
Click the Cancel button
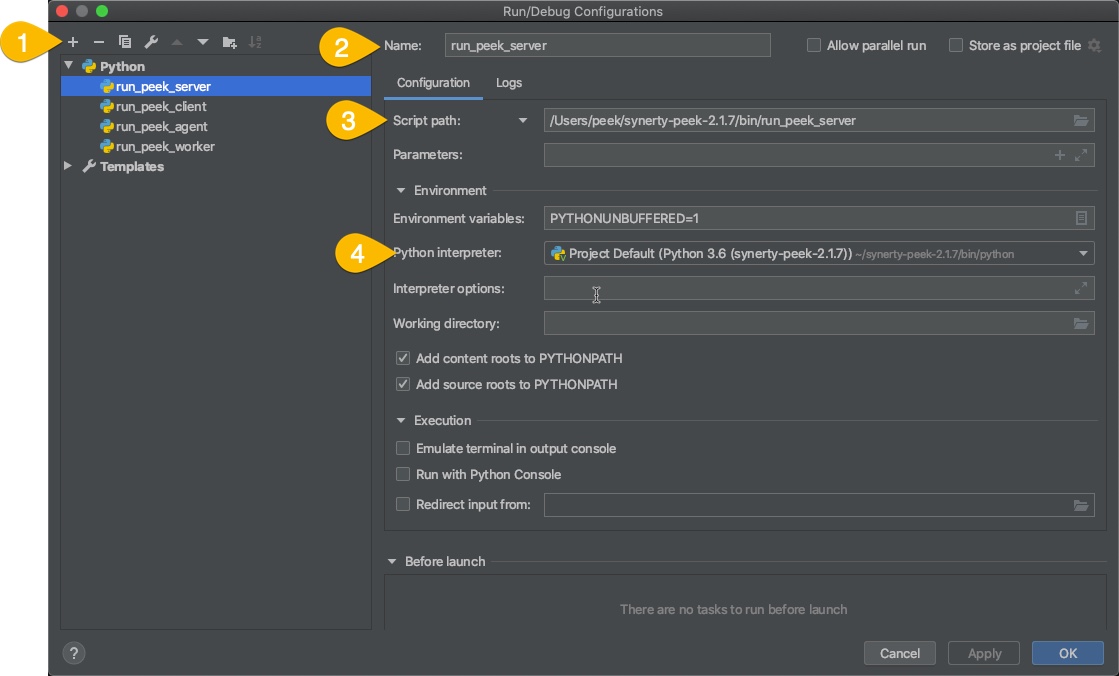tap(900, 653)
